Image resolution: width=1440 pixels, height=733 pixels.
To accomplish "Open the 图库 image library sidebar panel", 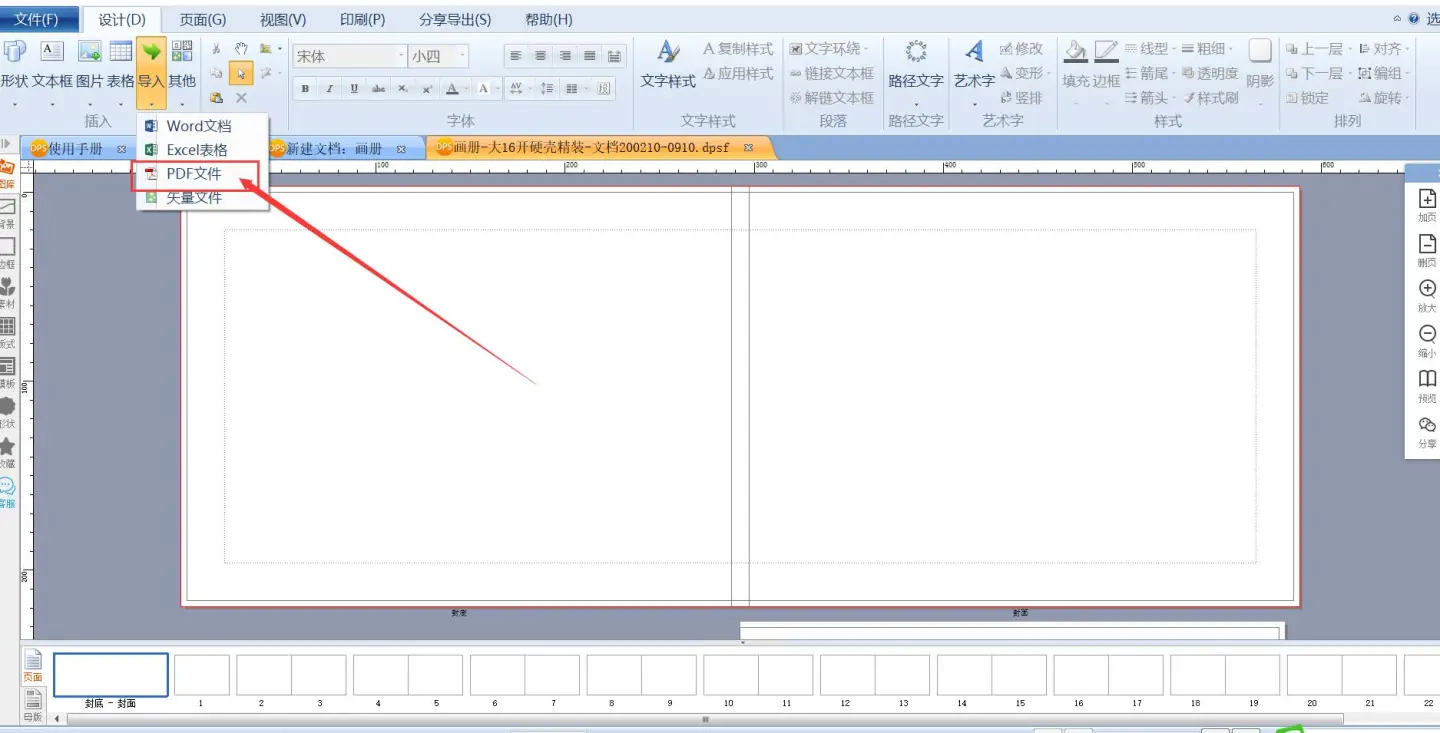I will (x=7, y=172).
